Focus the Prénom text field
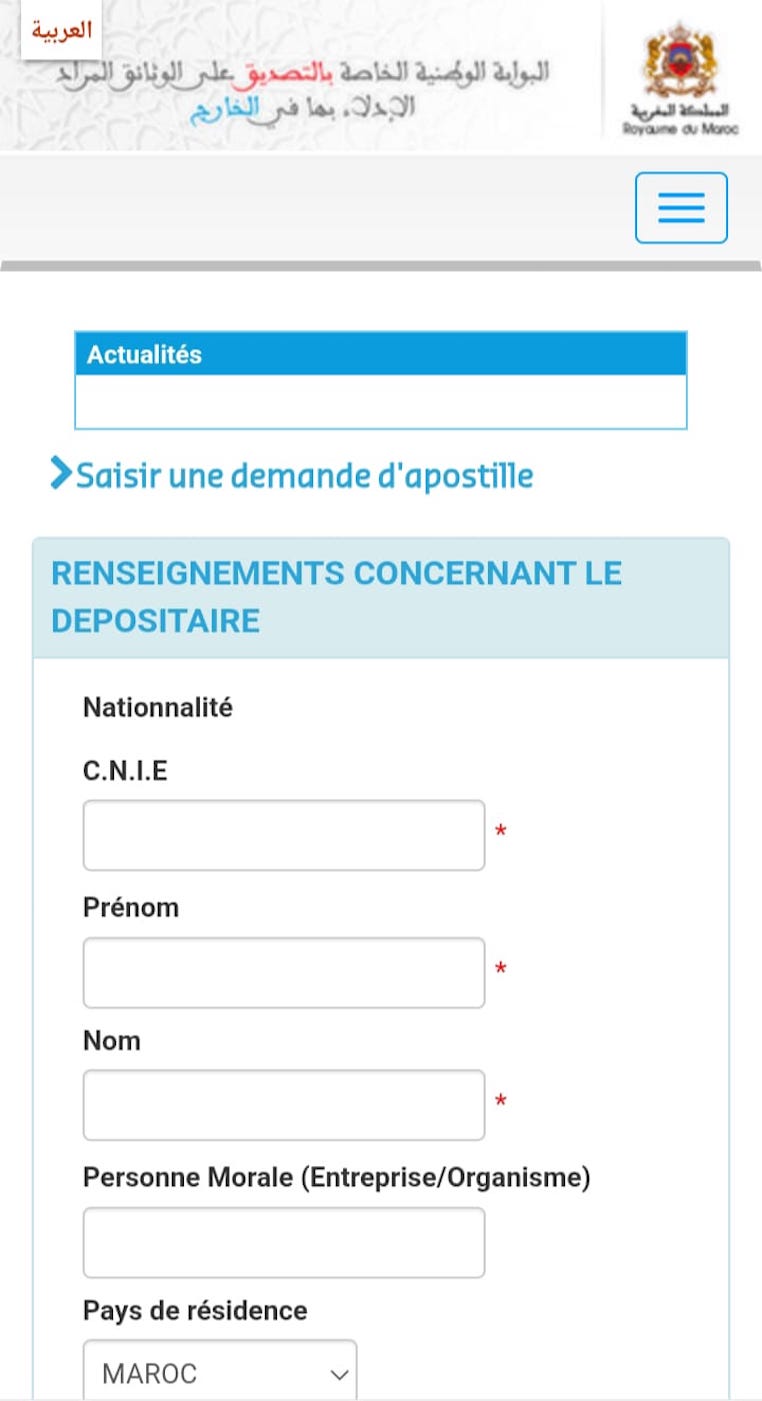 tap(284, 972)
